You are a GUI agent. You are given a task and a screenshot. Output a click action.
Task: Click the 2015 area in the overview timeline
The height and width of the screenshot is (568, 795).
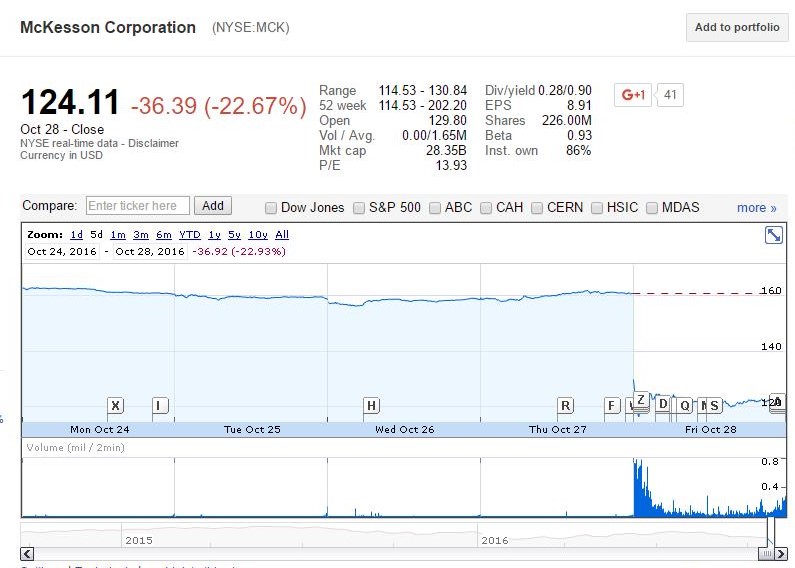[139, 540]
